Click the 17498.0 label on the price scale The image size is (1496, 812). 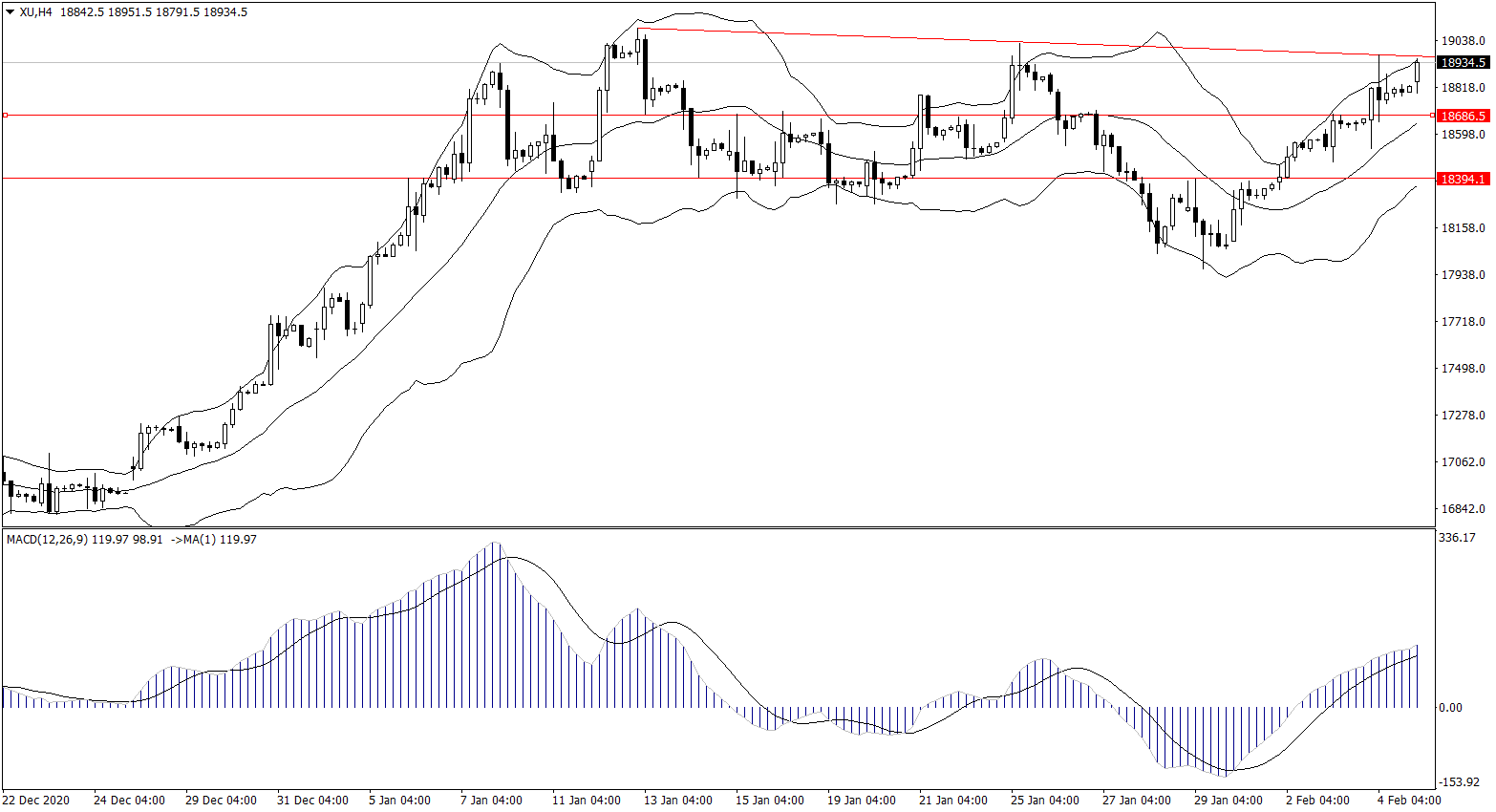pyautogui.click(x=1463, y=369)
